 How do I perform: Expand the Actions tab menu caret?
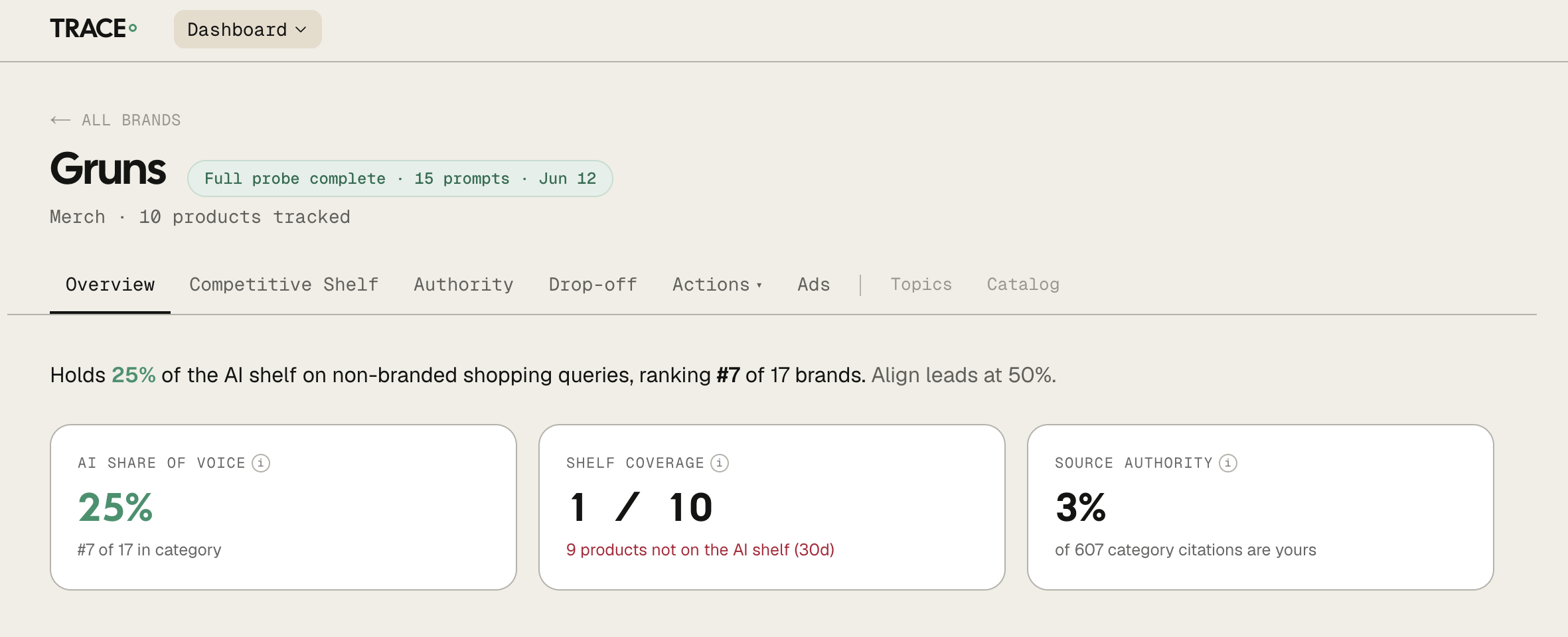point(759,285)
